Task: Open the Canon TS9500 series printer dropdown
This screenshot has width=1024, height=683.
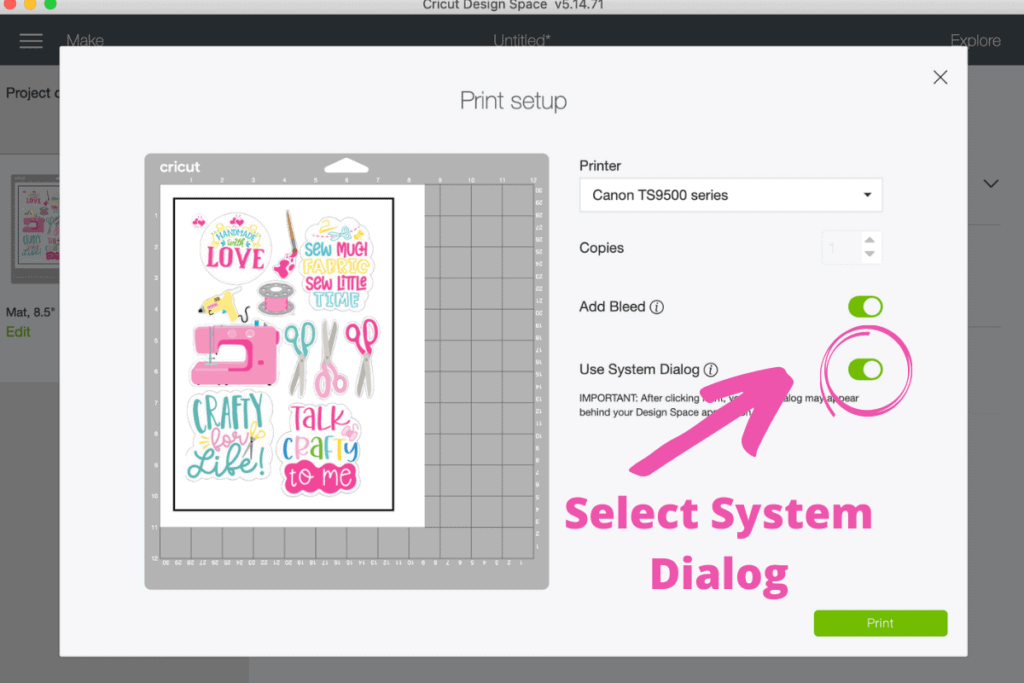Action: pos(730,195)
